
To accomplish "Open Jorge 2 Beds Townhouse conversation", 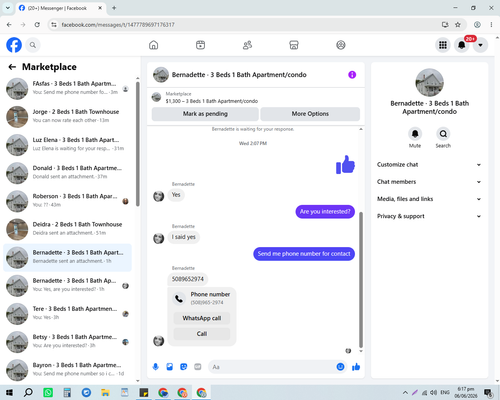I will [x=67, y=117].
